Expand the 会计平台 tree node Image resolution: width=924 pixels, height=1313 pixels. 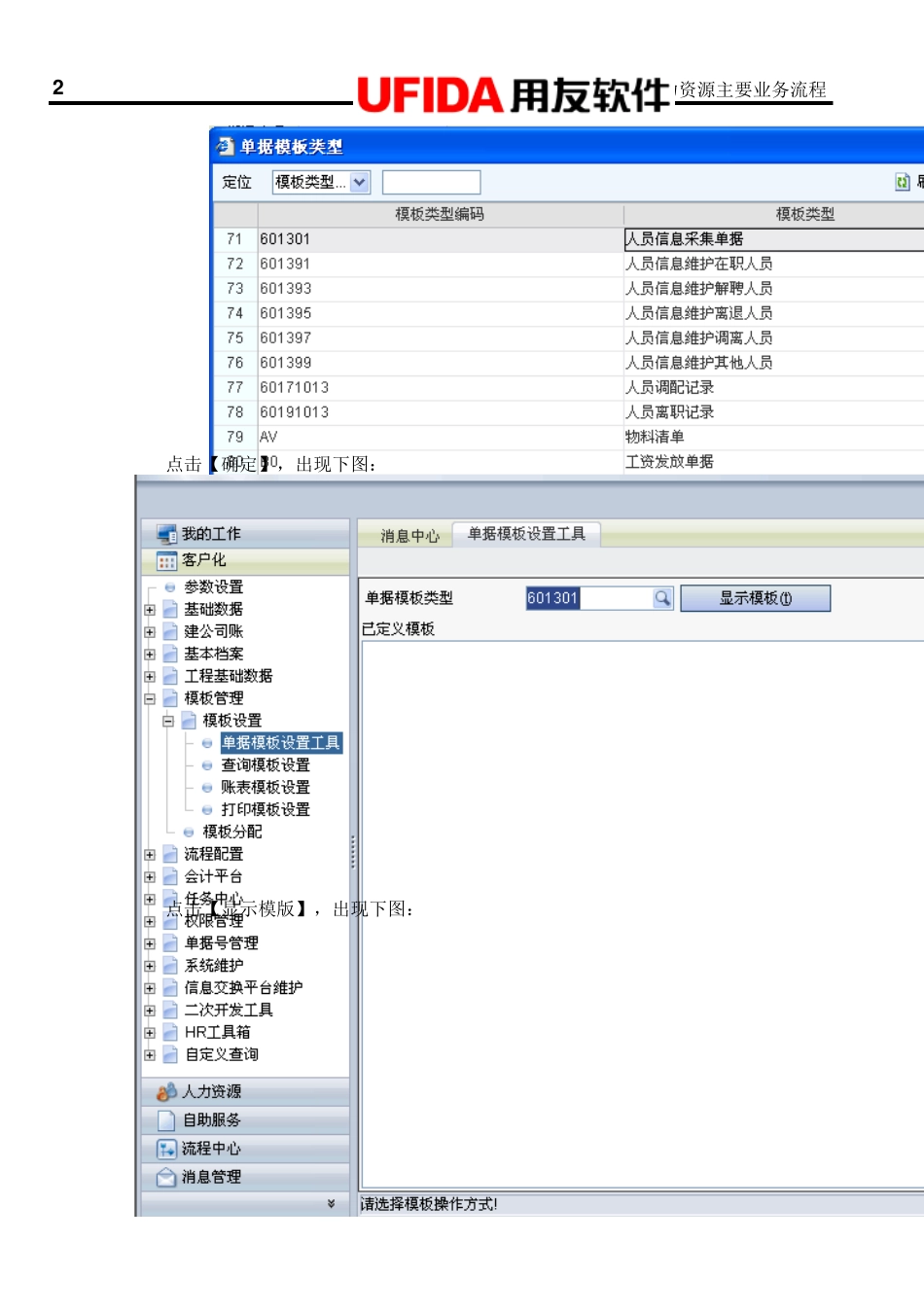150,877
